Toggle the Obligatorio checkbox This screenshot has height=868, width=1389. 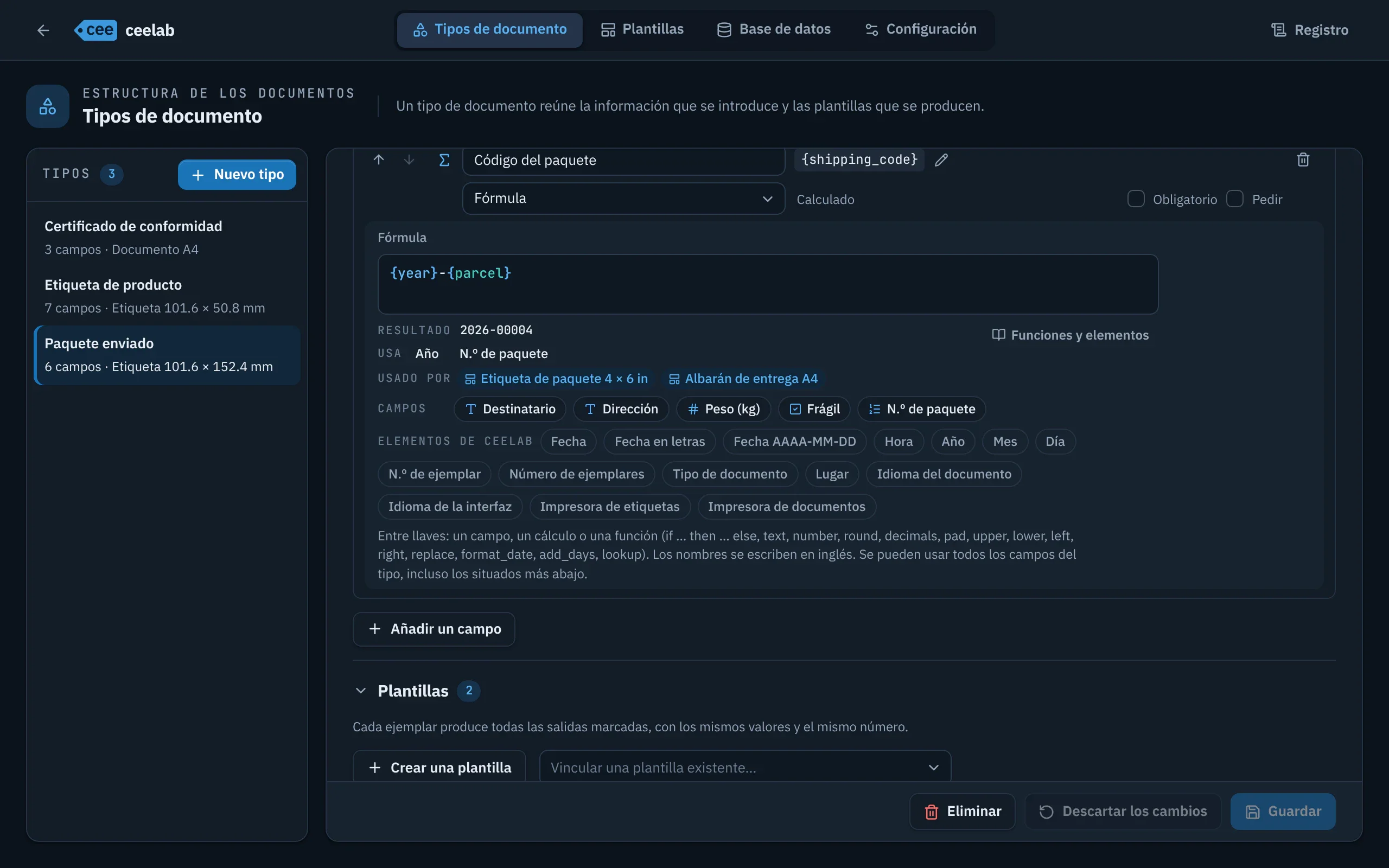[1136, 199]
